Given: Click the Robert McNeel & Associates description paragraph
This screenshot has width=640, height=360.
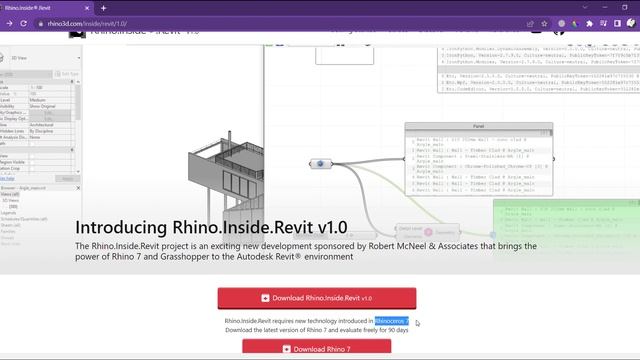Looking at the screenshot, I should pyautogui.click(x=306, y=251).
